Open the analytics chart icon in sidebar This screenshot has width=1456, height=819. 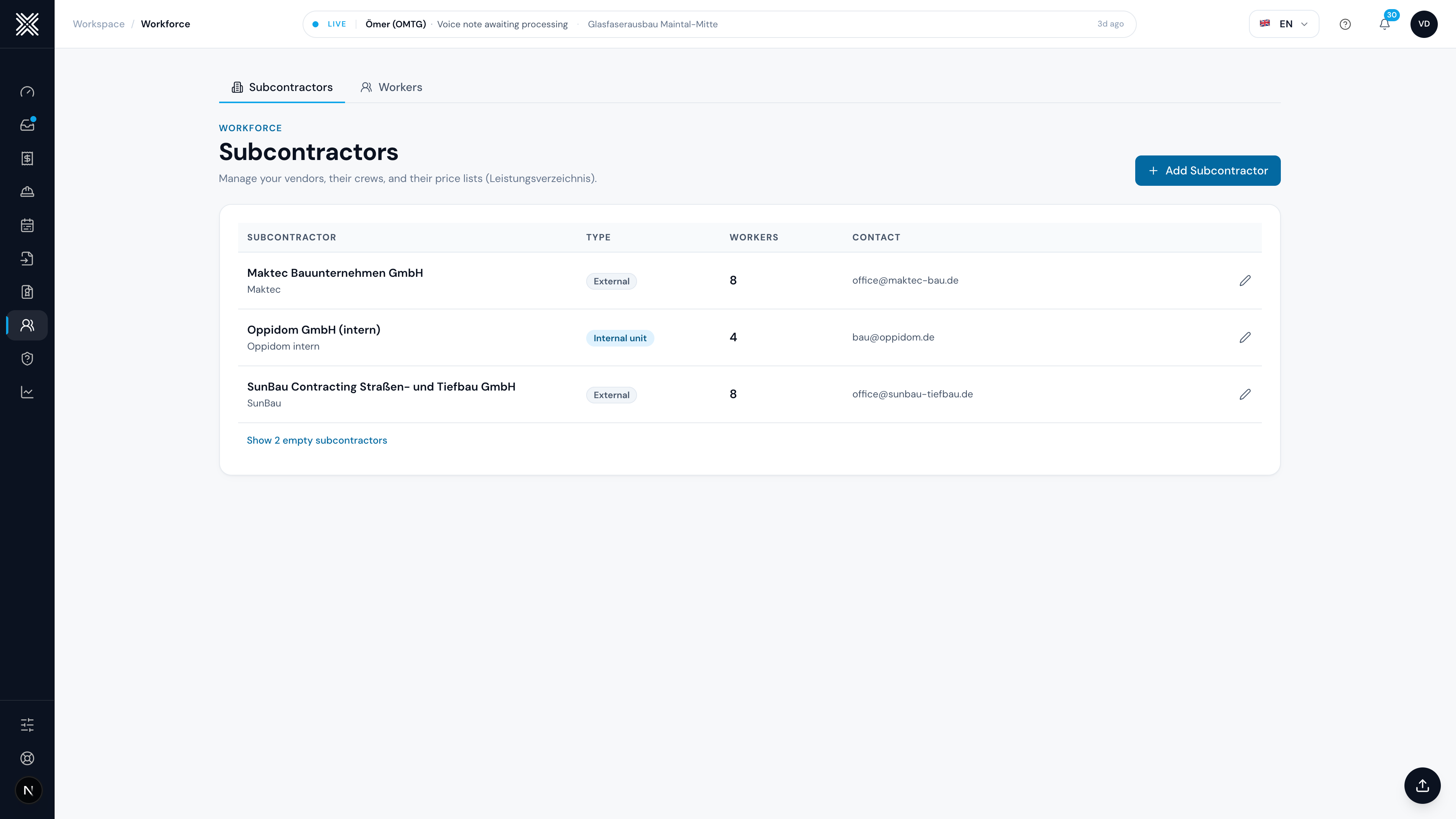(x=27, y=392)
